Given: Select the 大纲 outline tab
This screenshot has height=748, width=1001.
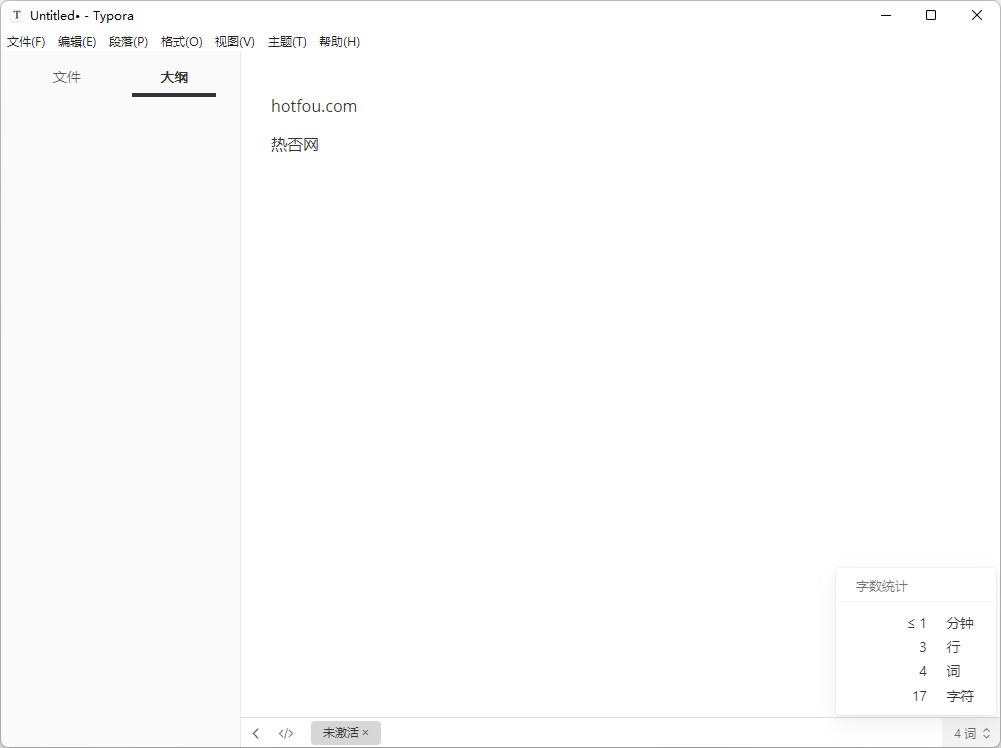Looking at the screenshot, I should tap(174, 77).
